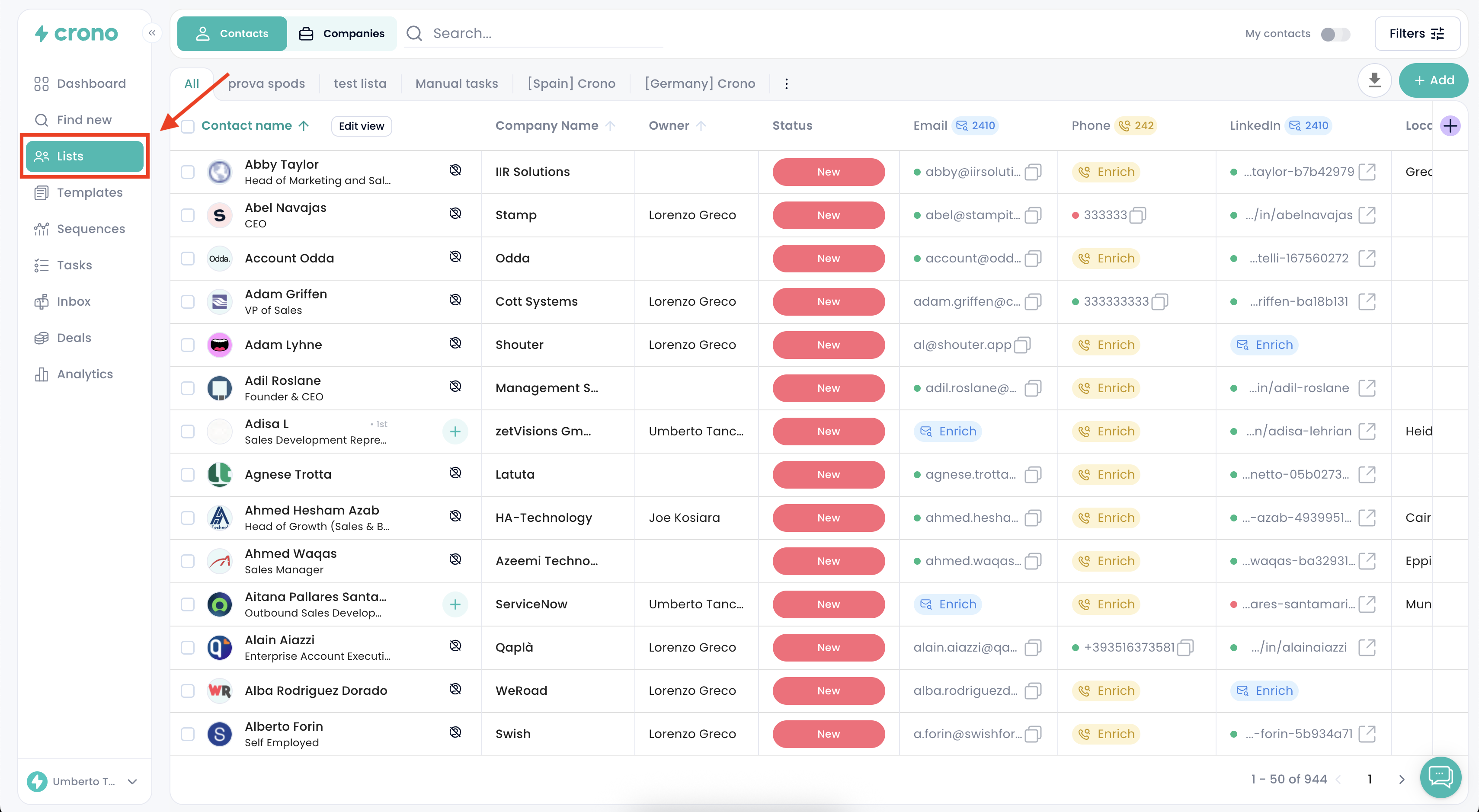Expand the Umberto T. account menu

click(x=132, y=781)
